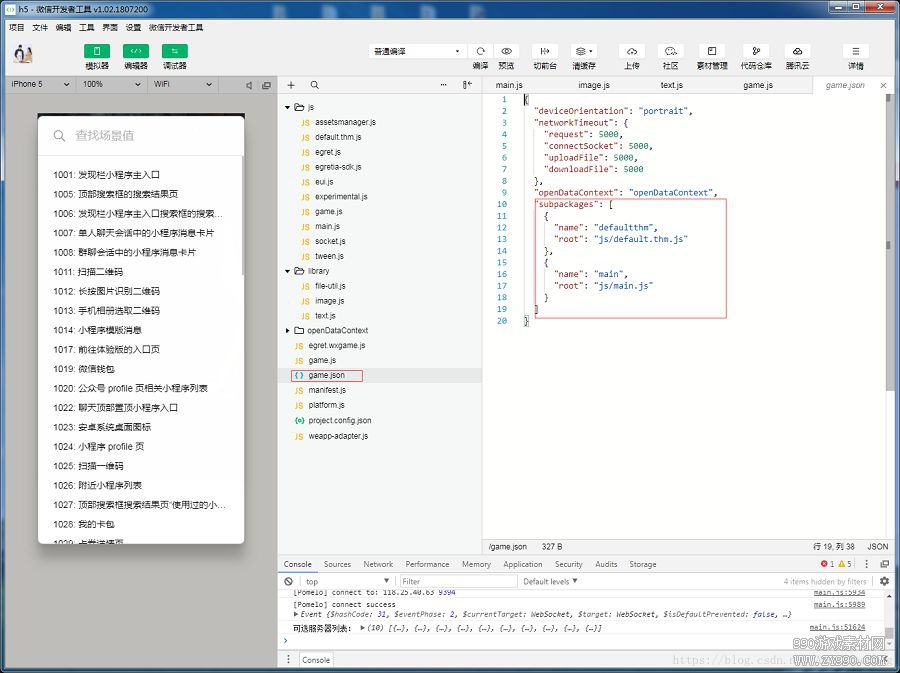
Task: Click the 清缓存 clear cache icon
Action: pyautogui.click(x=584, y=51)
